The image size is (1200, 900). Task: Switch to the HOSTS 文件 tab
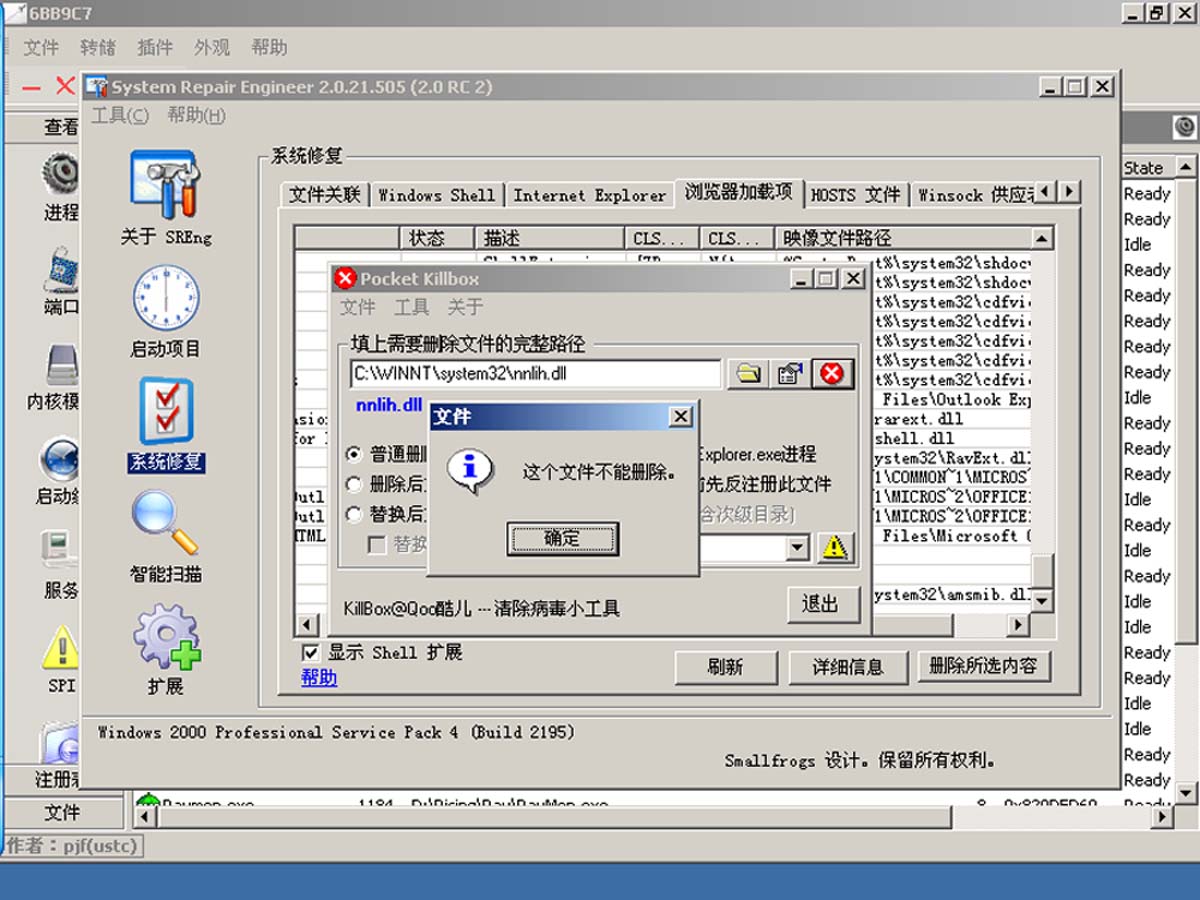point(856,195)
